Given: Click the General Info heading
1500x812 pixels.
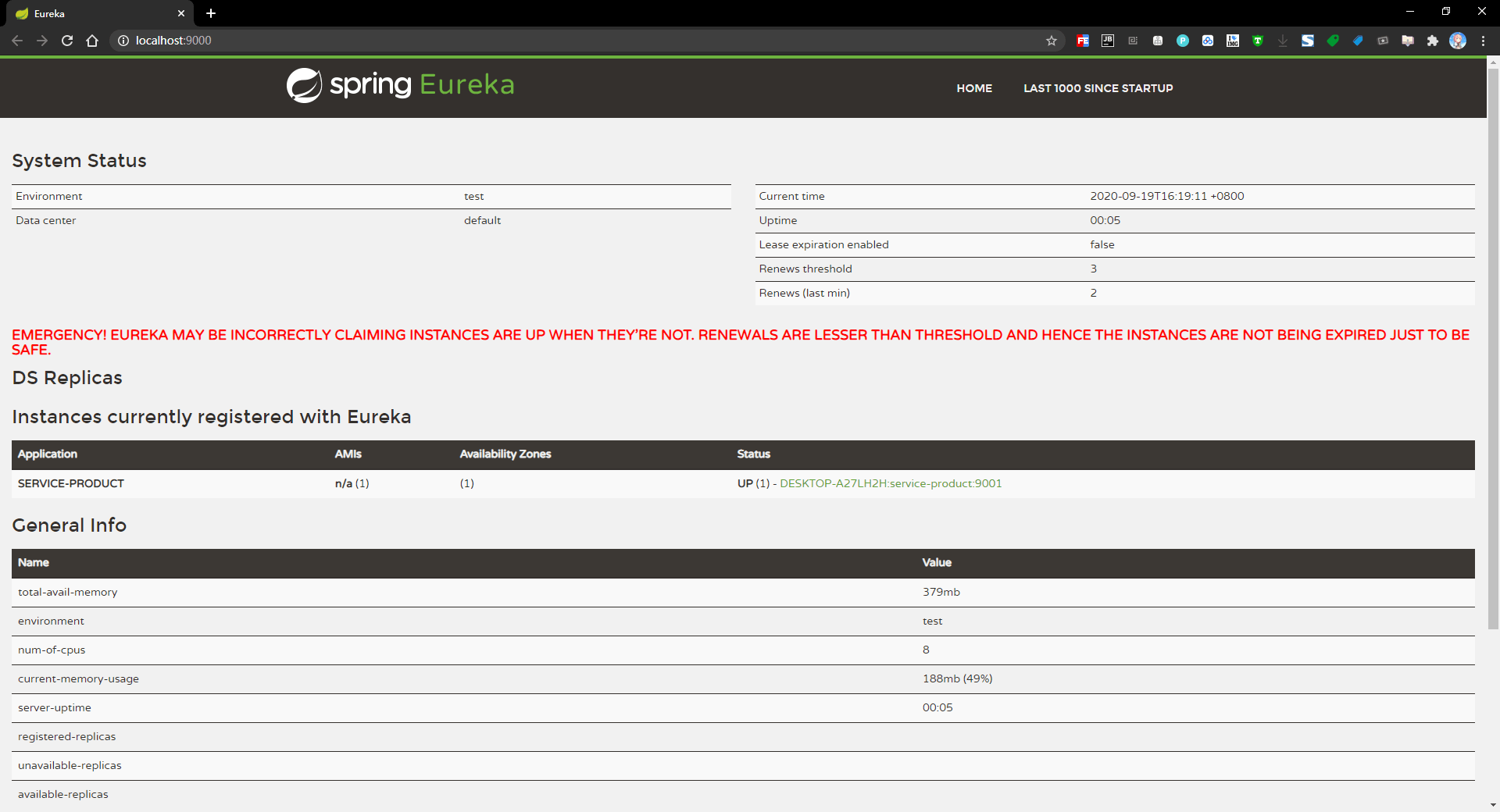Looking at the screenshot, I should [70, 525].
